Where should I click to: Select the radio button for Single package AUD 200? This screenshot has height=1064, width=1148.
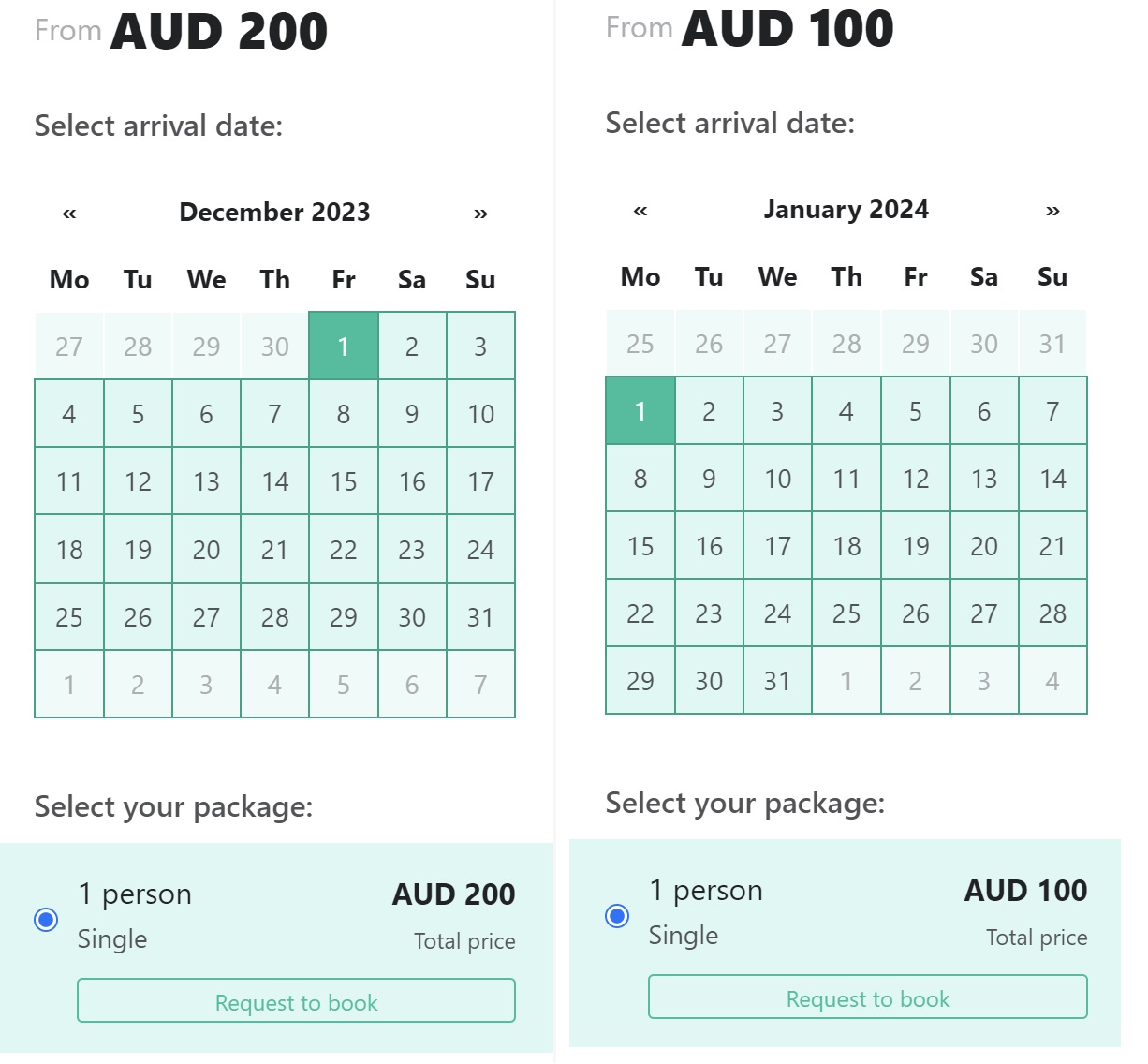(45, 920)
